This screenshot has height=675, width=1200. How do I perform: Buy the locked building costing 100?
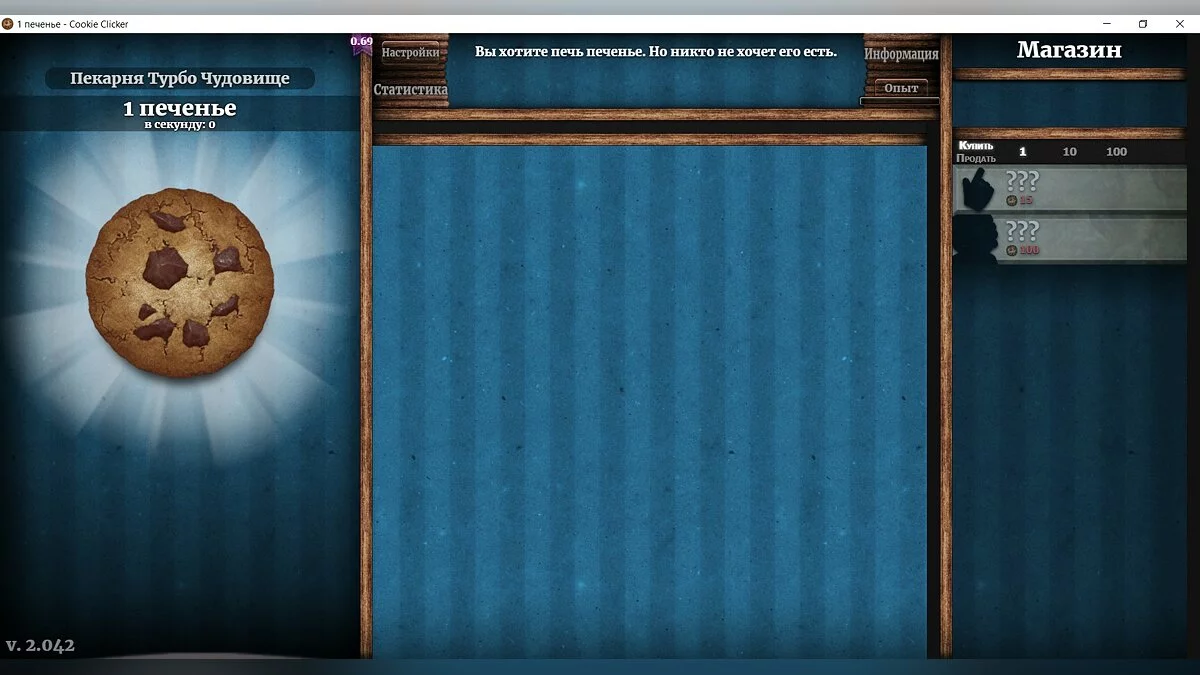(x=1070, y=239)
